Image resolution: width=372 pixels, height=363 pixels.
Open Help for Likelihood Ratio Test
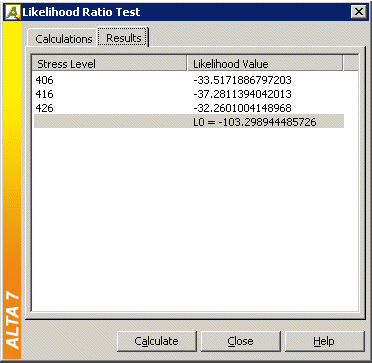point(324,341)
